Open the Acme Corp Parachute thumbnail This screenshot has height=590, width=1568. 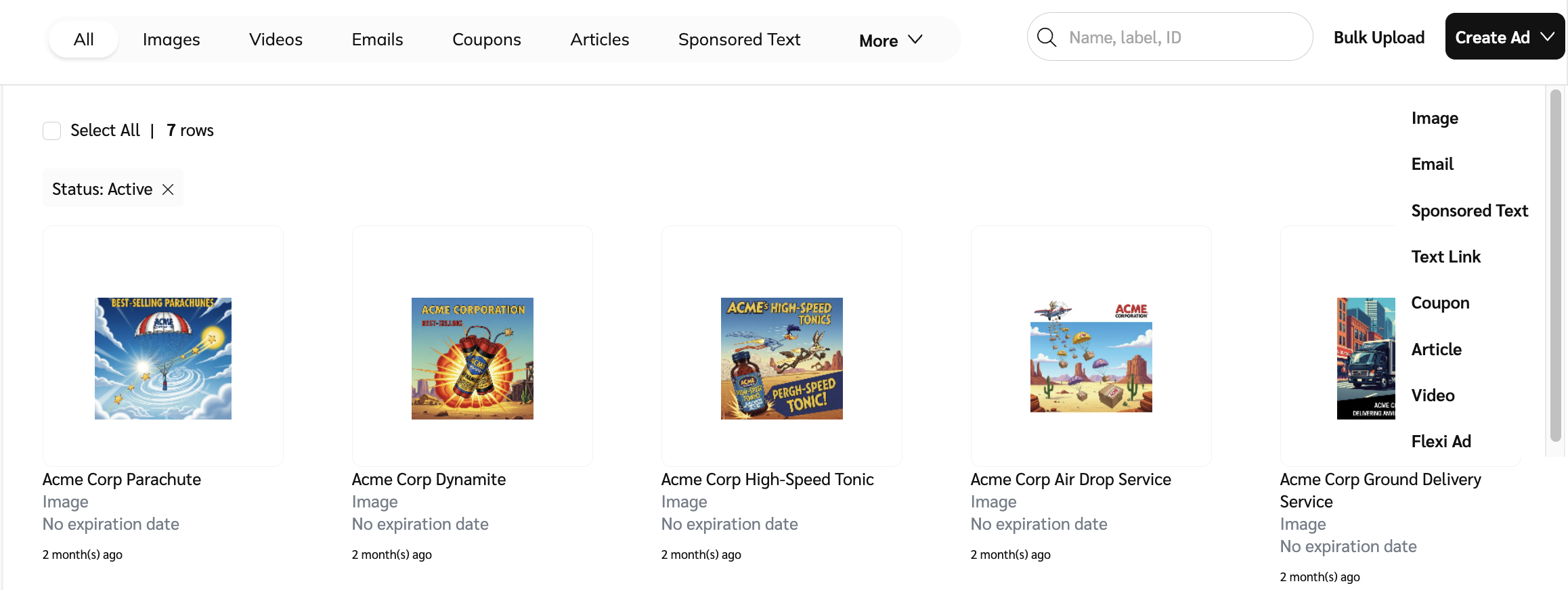click(163, 359)
